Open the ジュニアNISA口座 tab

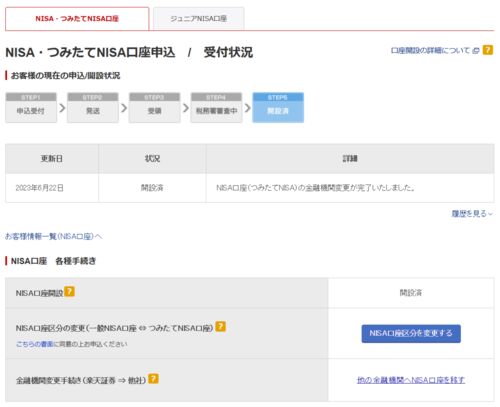tap(199, 19)
